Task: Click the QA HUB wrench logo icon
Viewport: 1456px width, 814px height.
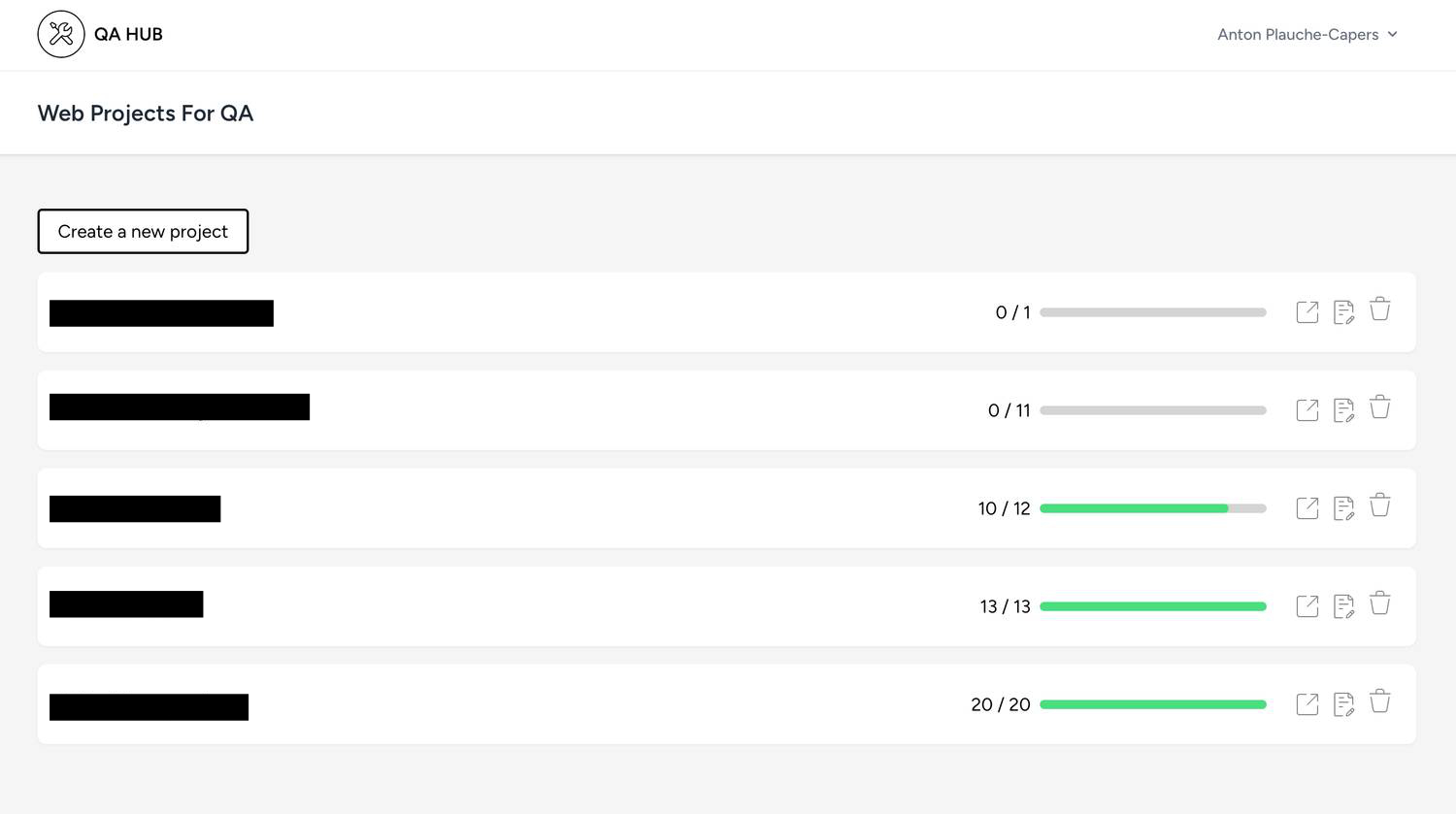Action: tap(61, 35)
